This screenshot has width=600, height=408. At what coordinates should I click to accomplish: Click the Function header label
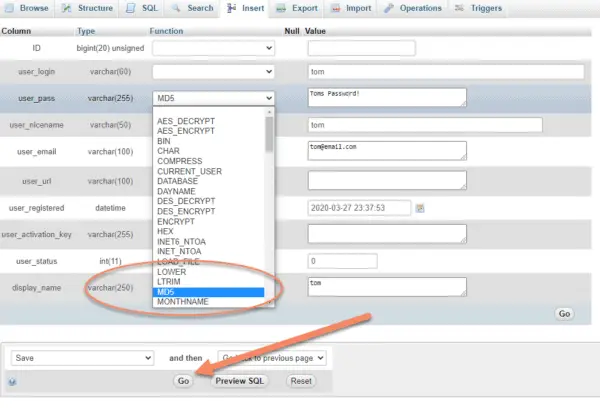pyautogui.click(x=166, y=31)
